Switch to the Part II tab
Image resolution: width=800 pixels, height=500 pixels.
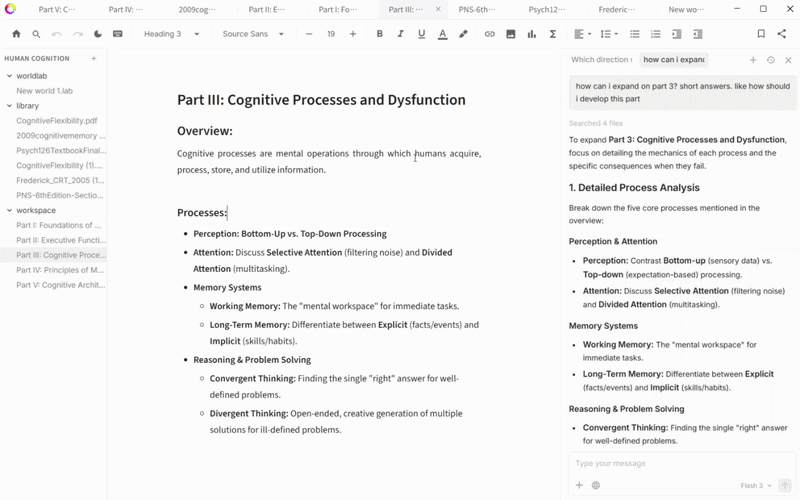[x=266, y=9]
